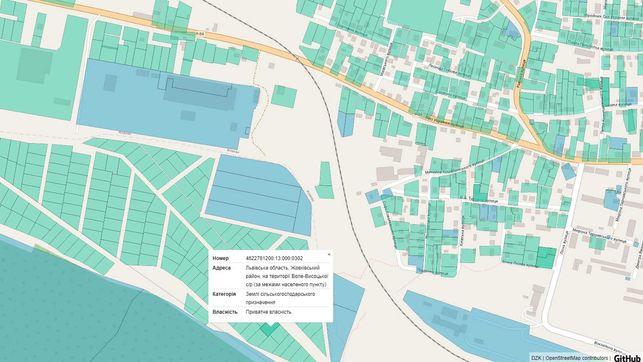This screenshot has height=362, width=643.
Task: Close the parcel info popup
Action: [x=329, y=254]
